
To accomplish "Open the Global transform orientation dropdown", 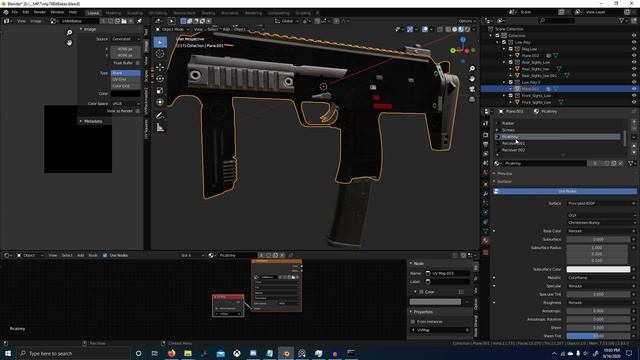I will point(287,21).
